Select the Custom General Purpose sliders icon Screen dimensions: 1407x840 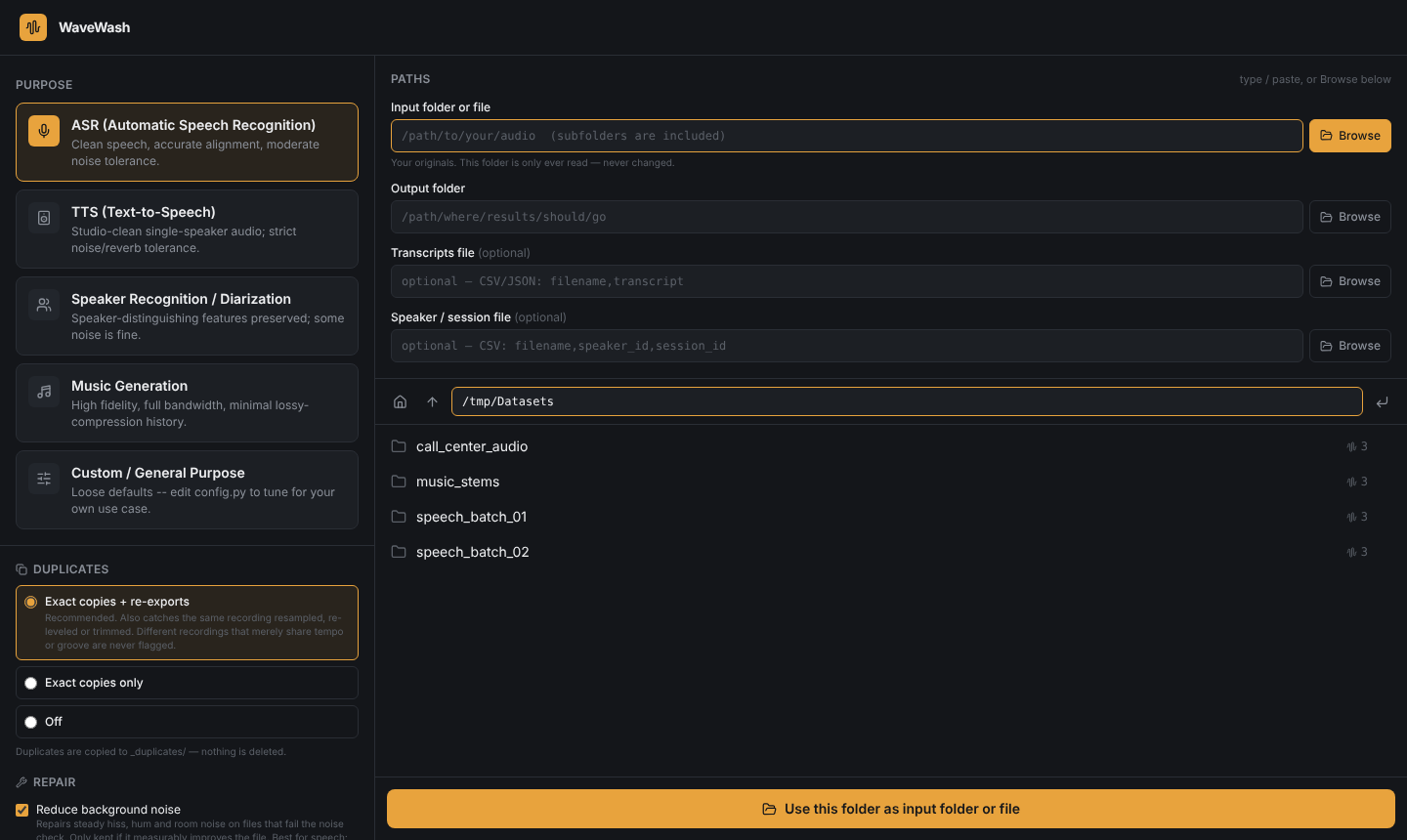pos(44,479)
